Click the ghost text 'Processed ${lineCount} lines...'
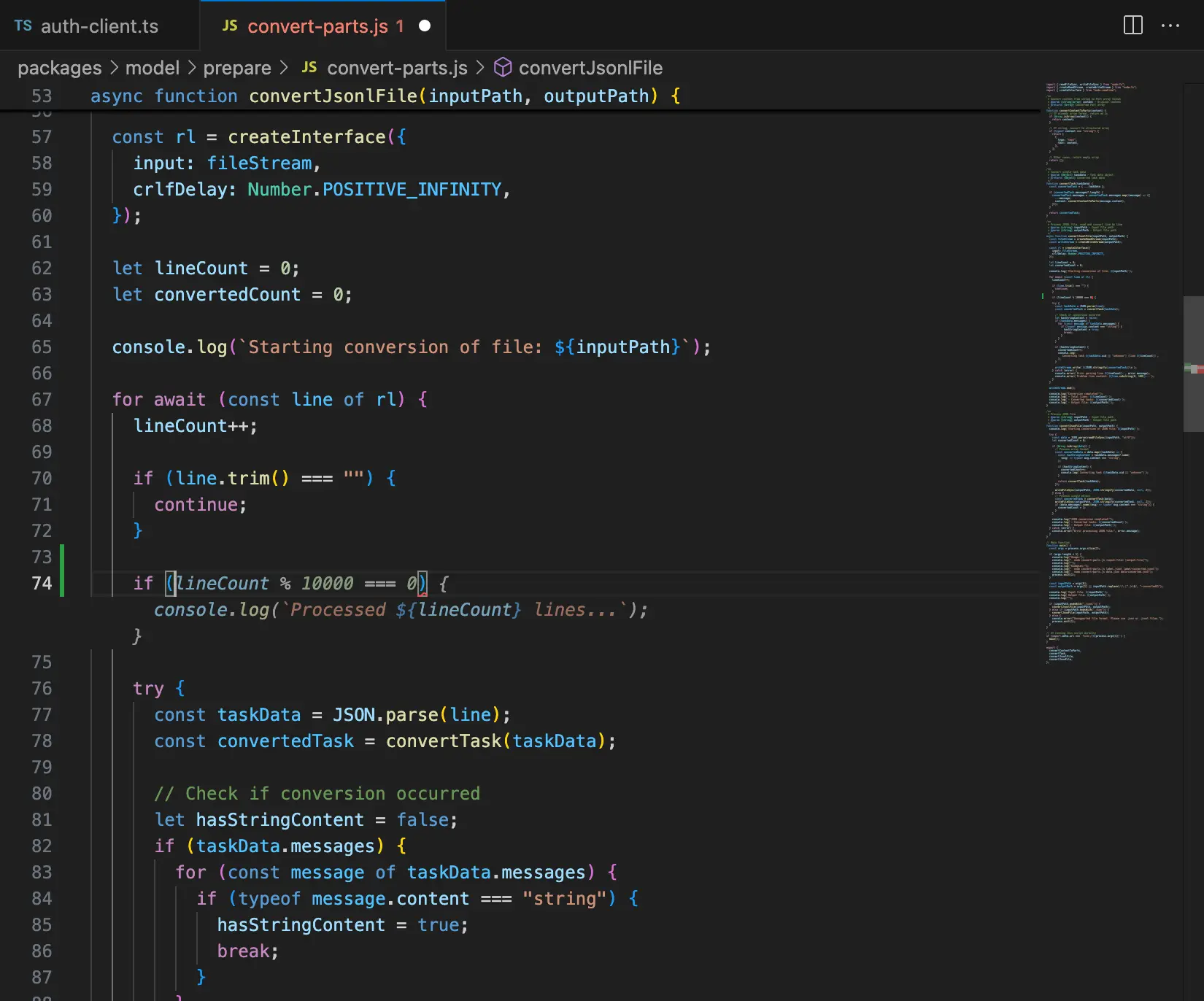The image size is (1204, 1001). click(454, 610)
